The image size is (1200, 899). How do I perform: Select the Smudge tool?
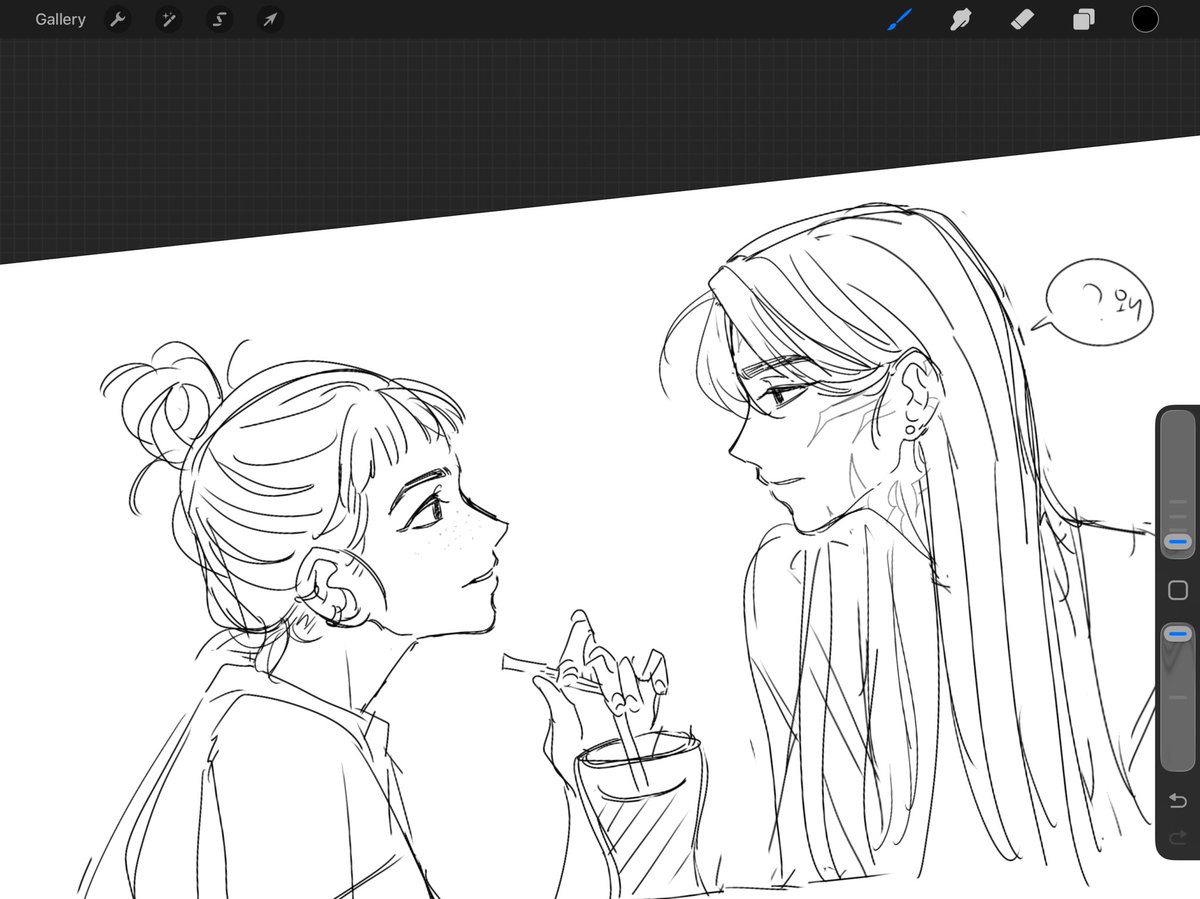(x=961, y=19)
